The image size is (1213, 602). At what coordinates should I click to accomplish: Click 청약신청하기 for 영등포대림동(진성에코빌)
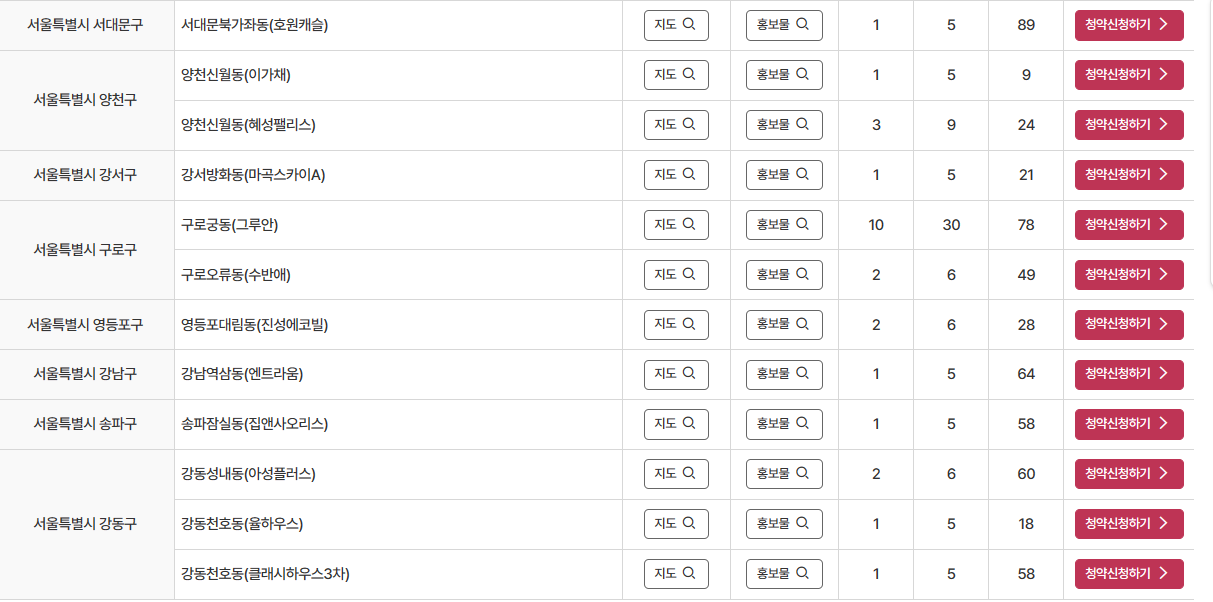[x=1129, y=325]
